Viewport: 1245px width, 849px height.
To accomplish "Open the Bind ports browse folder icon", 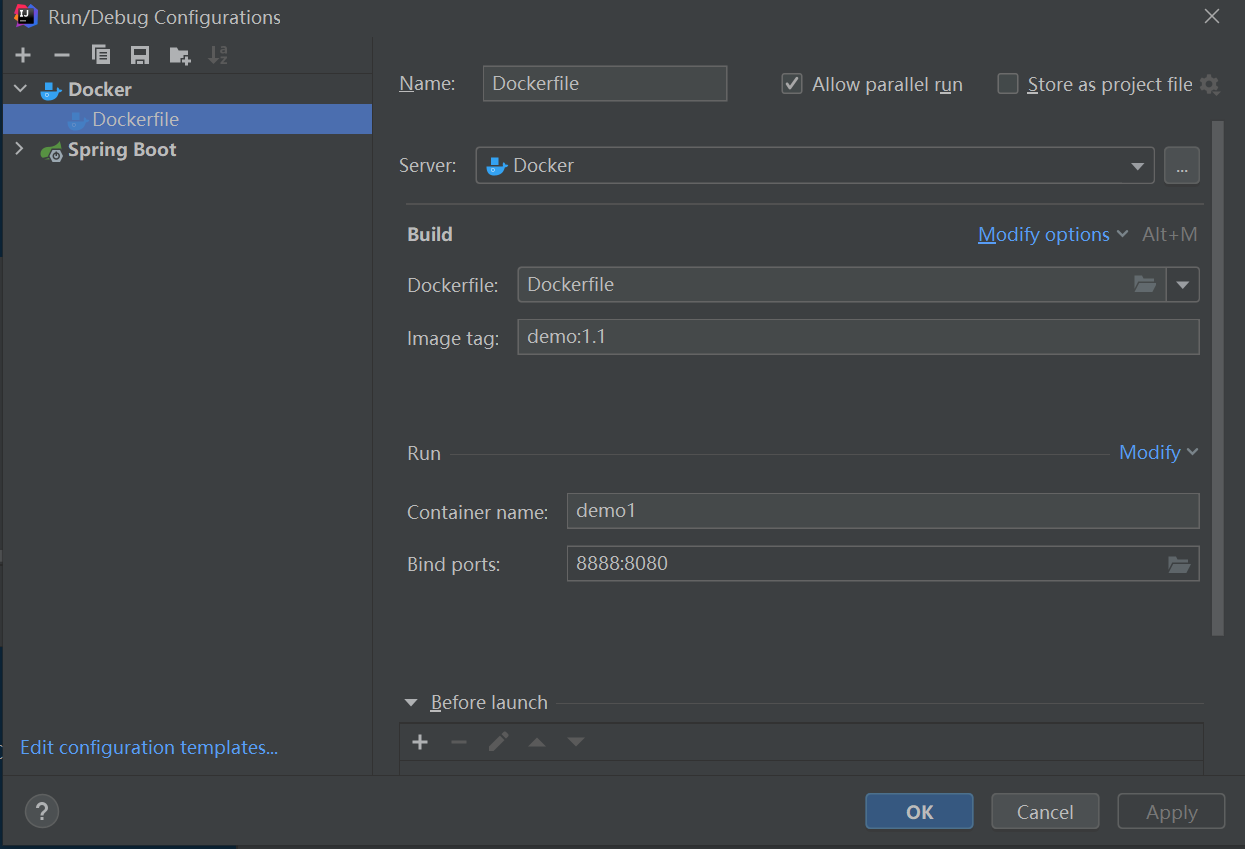I will pos(1179,563).
